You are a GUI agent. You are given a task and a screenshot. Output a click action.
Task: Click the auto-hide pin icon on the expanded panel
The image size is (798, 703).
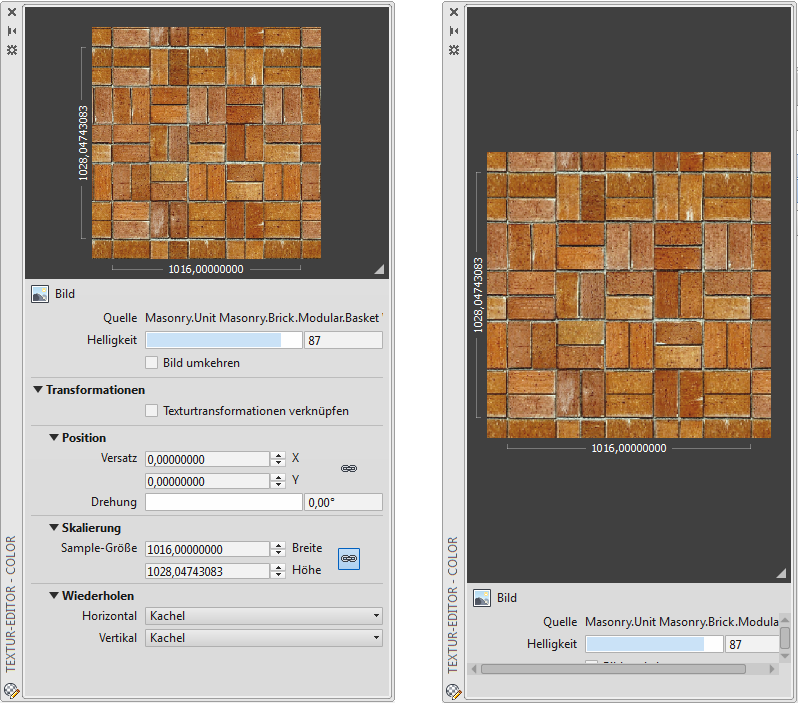(12, 31)
